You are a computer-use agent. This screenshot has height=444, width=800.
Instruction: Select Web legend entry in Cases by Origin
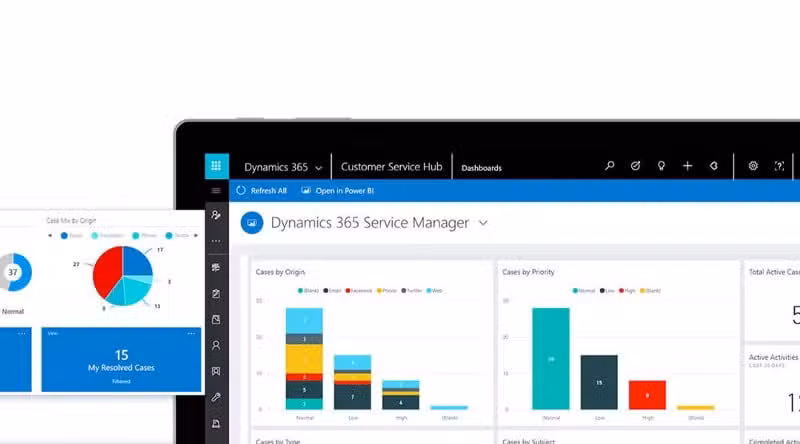(435, 290)
